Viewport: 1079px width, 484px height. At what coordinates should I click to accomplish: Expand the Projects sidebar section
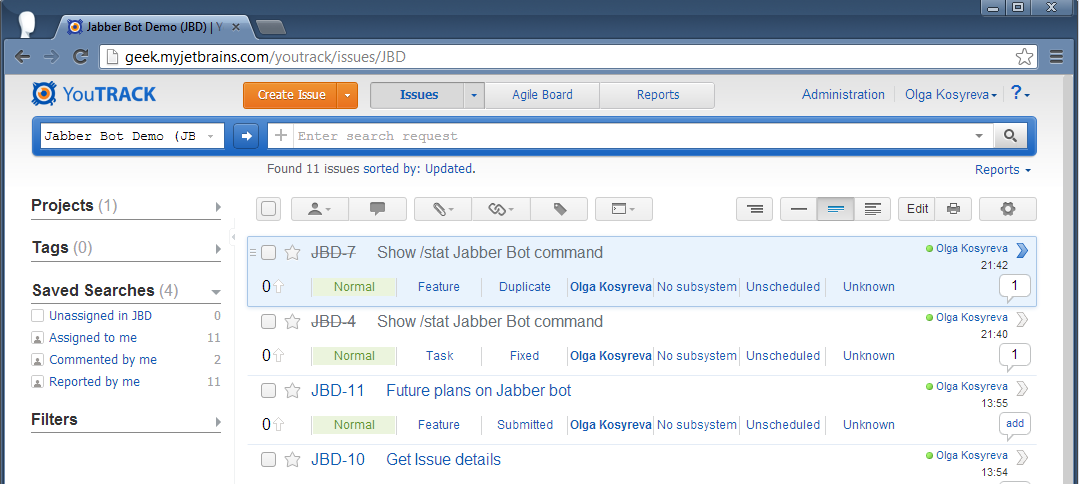[x=218, y=207]
